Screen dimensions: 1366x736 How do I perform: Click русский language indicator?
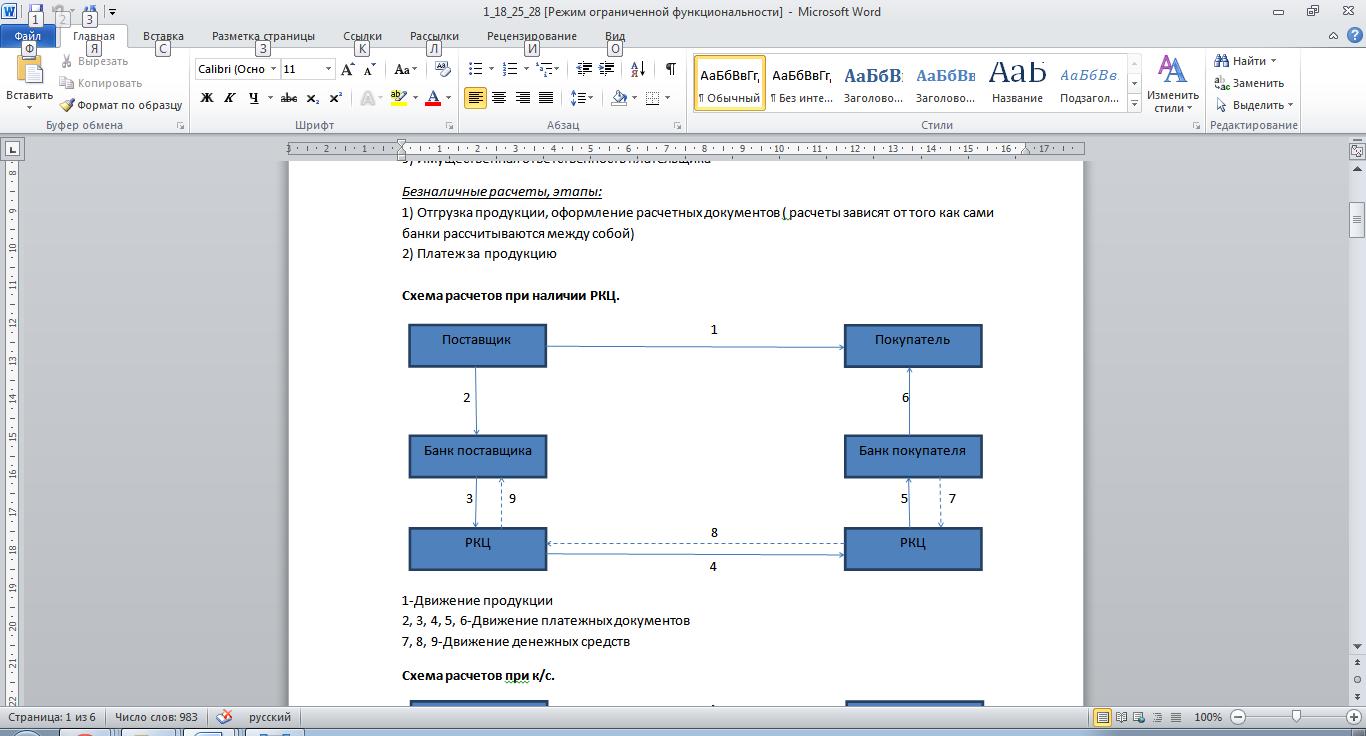270,717
